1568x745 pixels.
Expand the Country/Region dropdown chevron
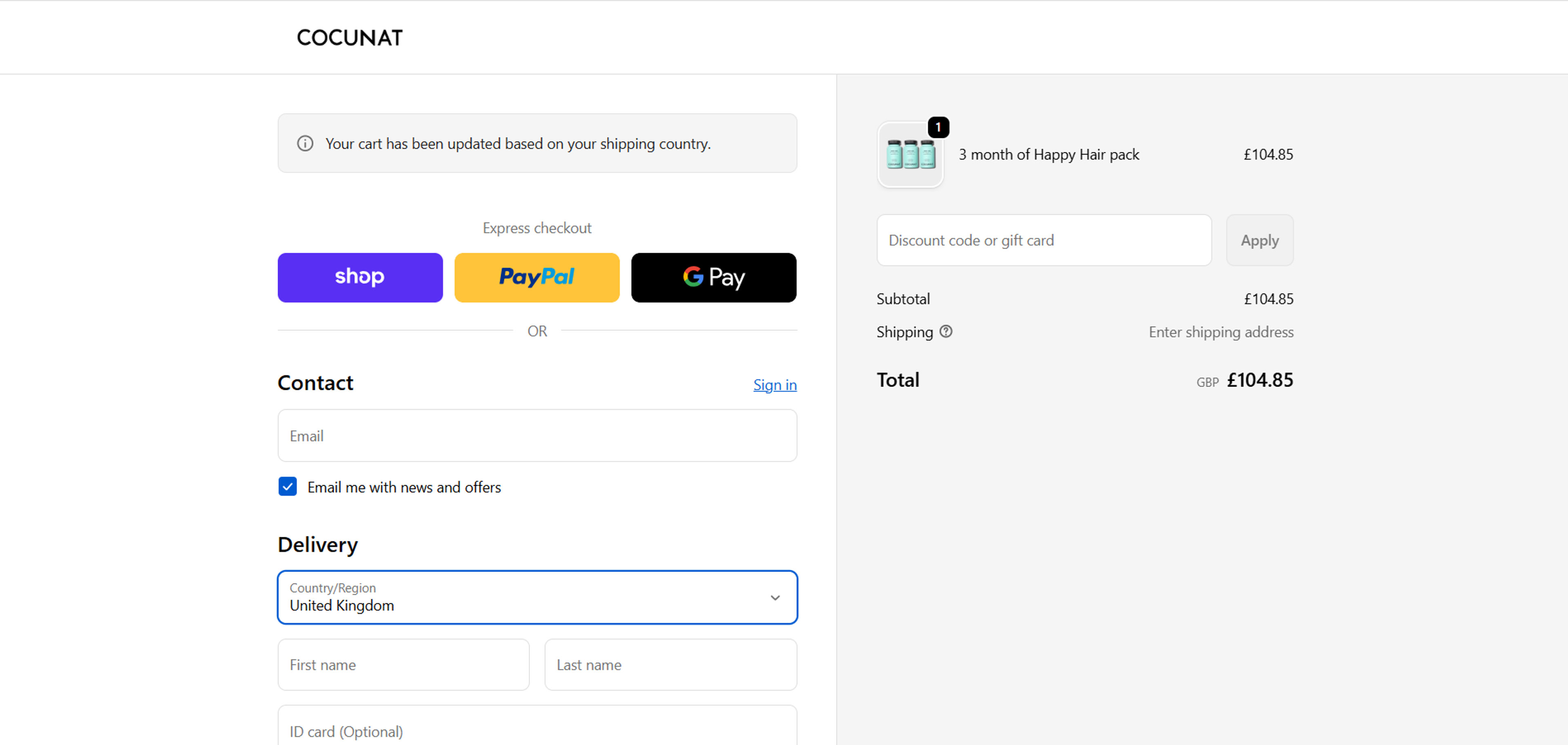[x=775, y=597]
